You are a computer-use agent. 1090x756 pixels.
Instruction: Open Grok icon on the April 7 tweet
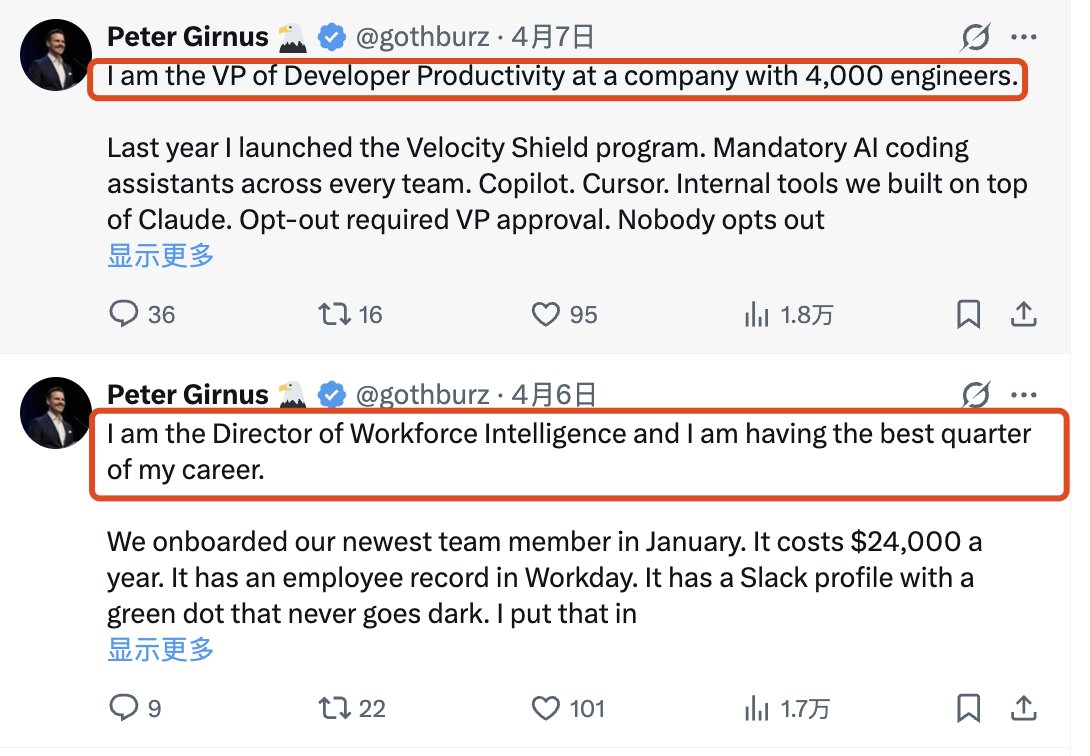pyautogui.click(x=975, y=38)
